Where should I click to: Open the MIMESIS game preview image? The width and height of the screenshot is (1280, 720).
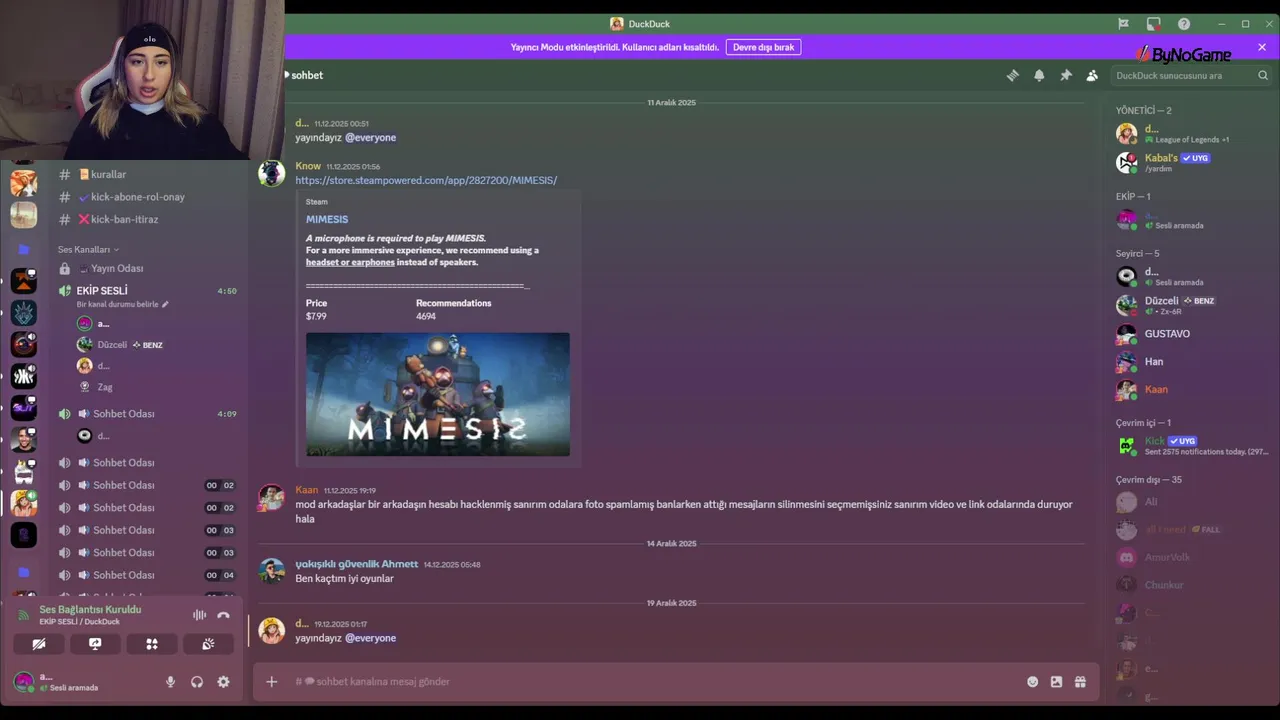[x=438, y=394]
